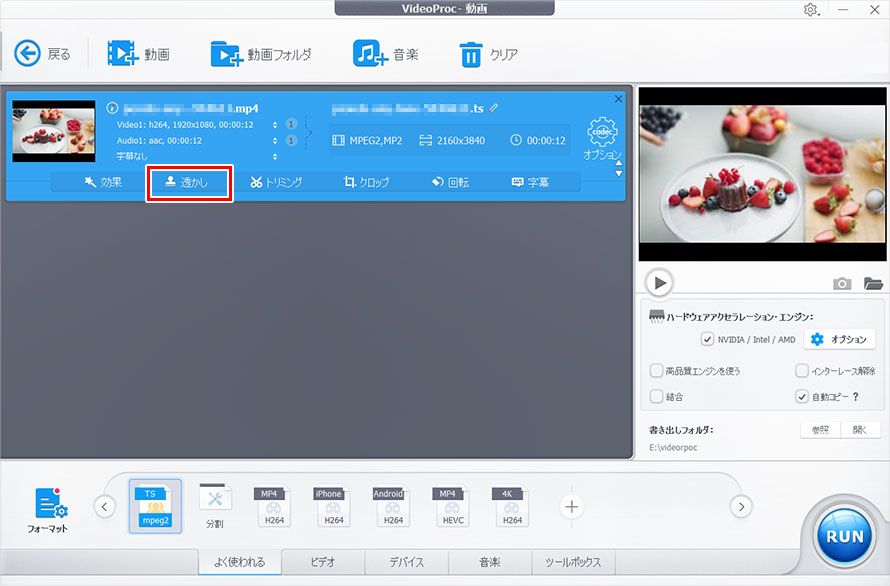This screenshot has width=890, height=586.
Task: Open the codec オプション gear
Action: (x=602, y=139)
